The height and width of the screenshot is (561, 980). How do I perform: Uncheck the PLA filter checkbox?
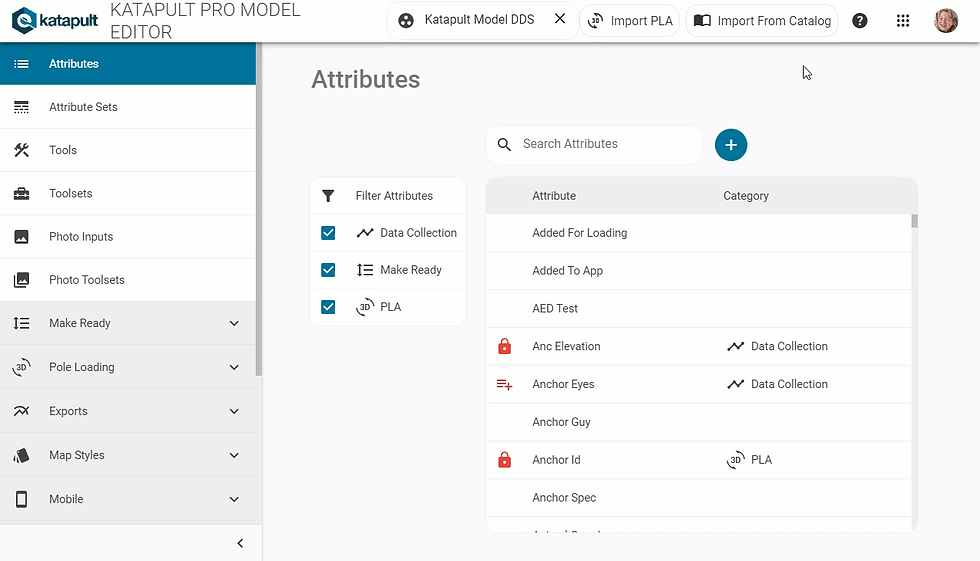(x=328, y=307)
